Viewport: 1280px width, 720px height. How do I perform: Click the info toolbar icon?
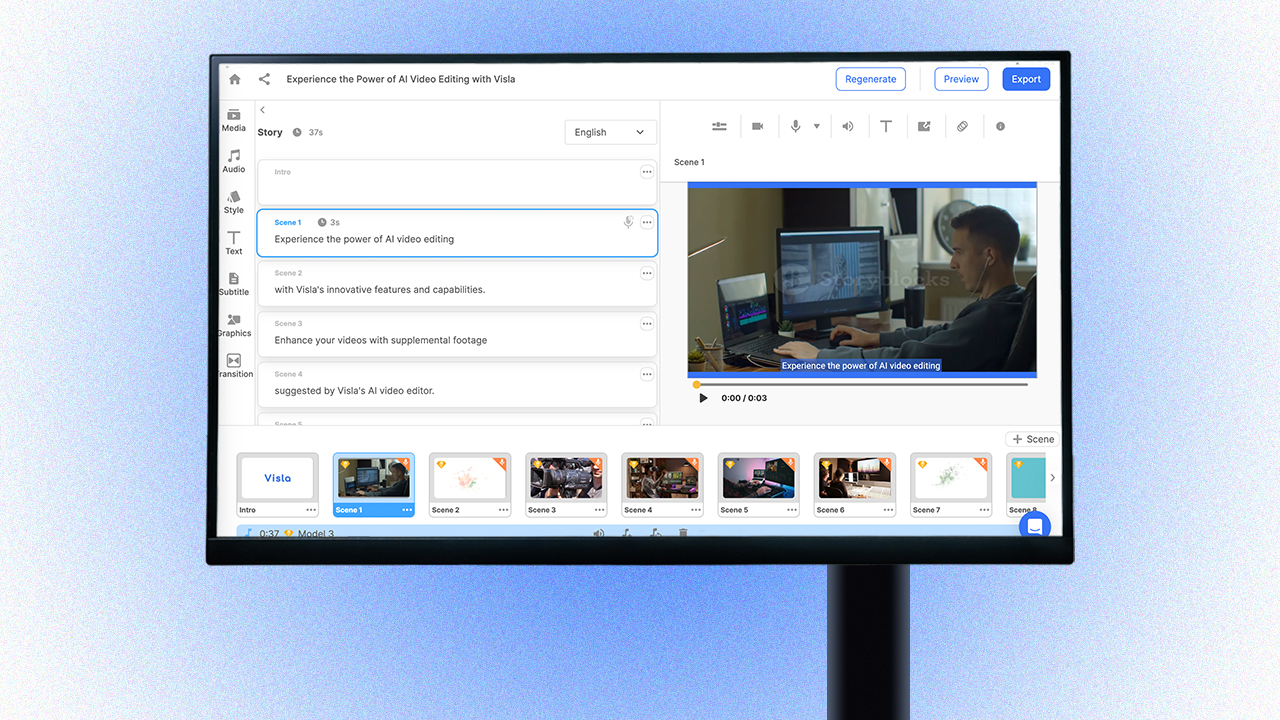click(x=1000, y=126)
